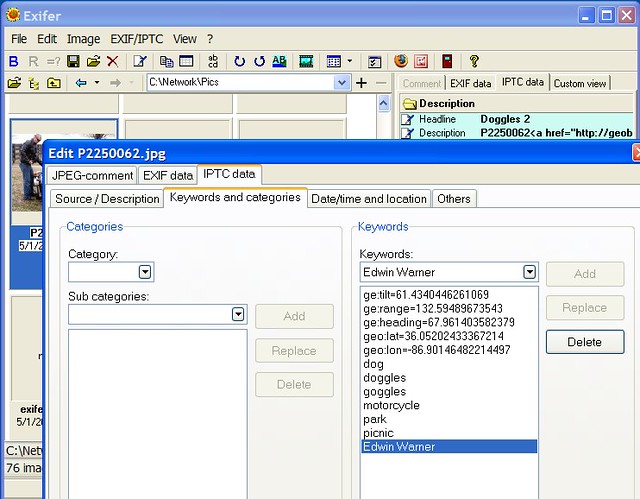Switch to Date/time and location tab
640x499 pixels.
click(368, 198)
